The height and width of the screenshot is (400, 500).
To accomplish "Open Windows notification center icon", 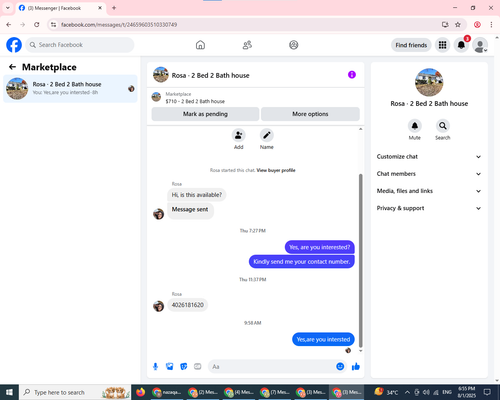I will pyautogui.click(x=487, y=392).
